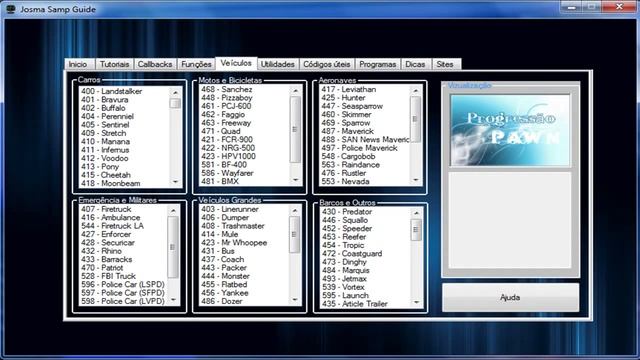Select 407 - Firetruck emergency entry
This screenshot has height=360, width=640.
click(x=106, y=209)
